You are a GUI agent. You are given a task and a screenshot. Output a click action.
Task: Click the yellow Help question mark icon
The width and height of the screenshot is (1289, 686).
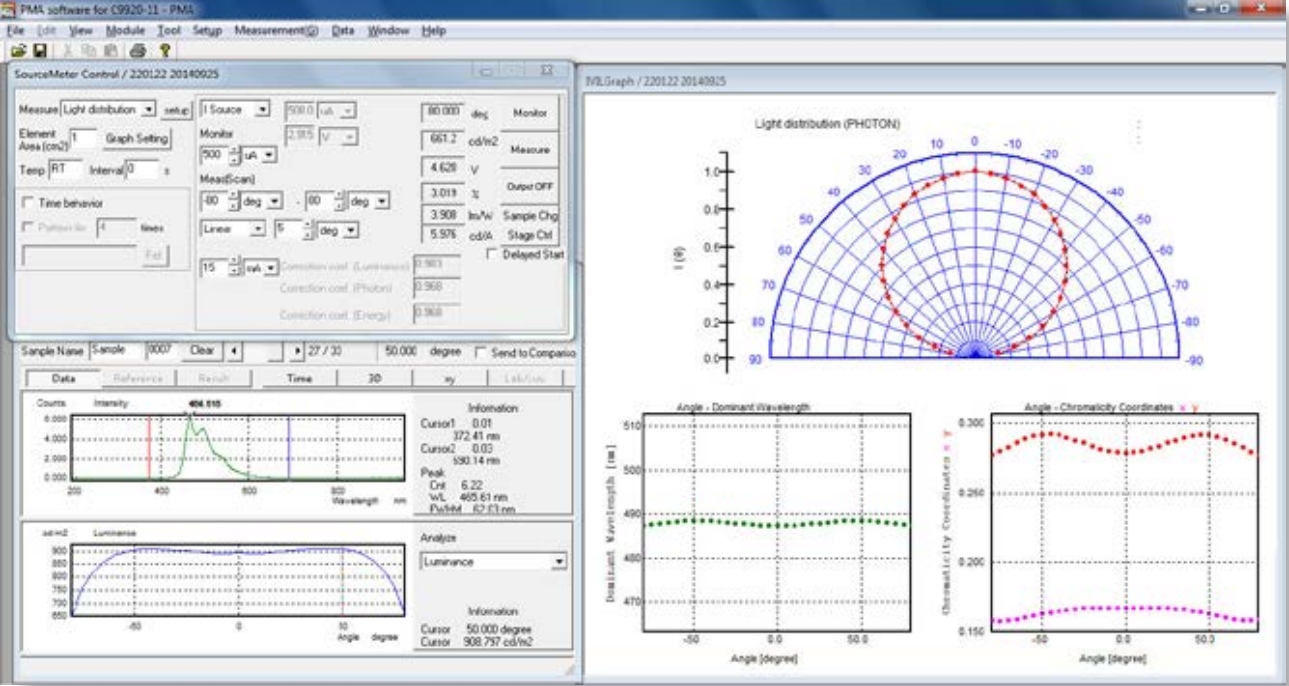[x=163, y=49]
